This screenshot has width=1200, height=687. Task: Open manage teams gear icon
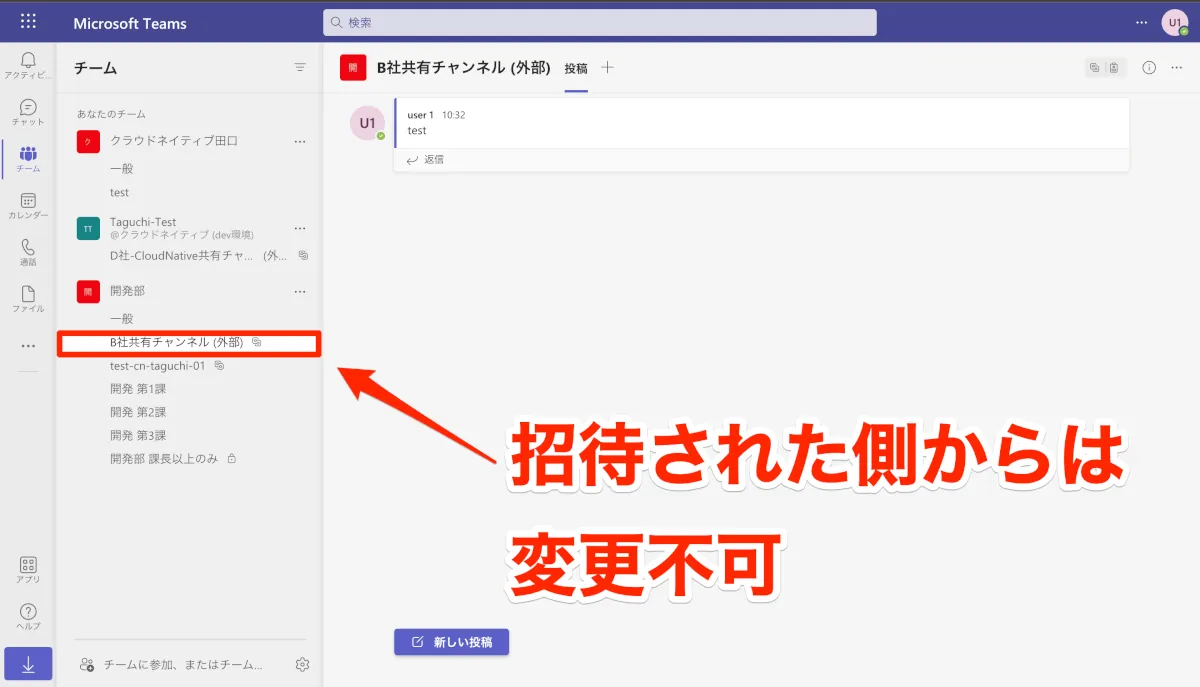(x=303, y=664)
